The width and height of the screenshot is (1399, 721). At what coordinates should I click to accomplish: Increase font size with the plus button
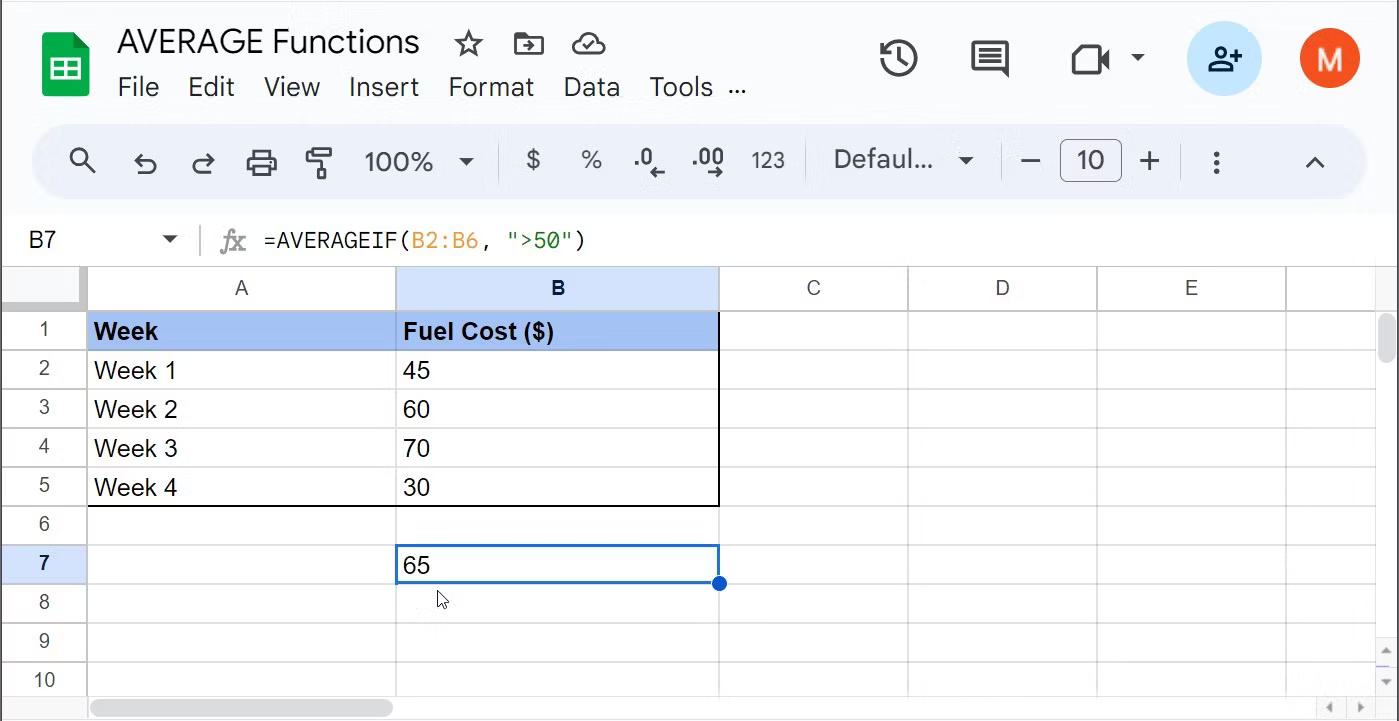click(x=1149, y=160)
